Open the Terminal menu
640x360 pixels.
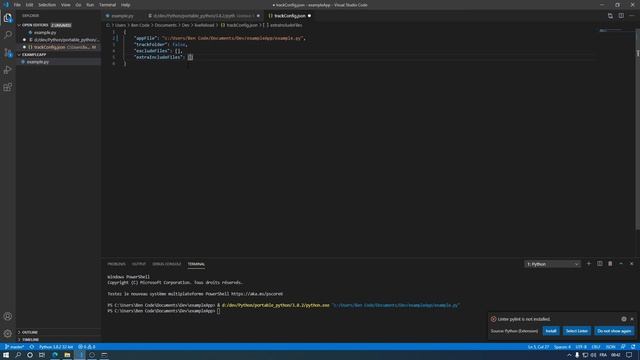(107, 5)
